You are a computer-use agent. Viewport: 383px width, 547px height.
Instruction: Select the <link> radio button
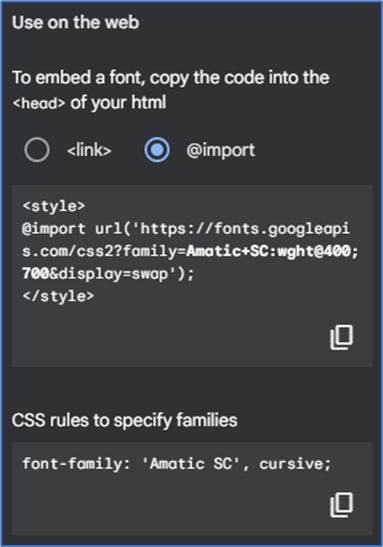coord(37,150)
